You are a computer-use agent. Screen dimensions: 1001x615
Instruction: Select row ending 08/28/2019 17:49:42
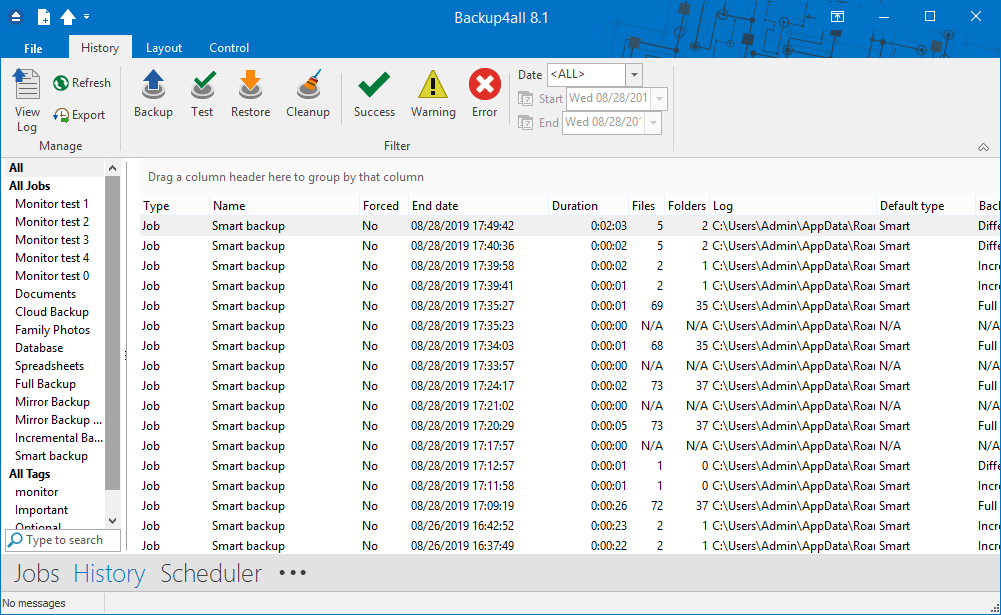coord(570,225)
